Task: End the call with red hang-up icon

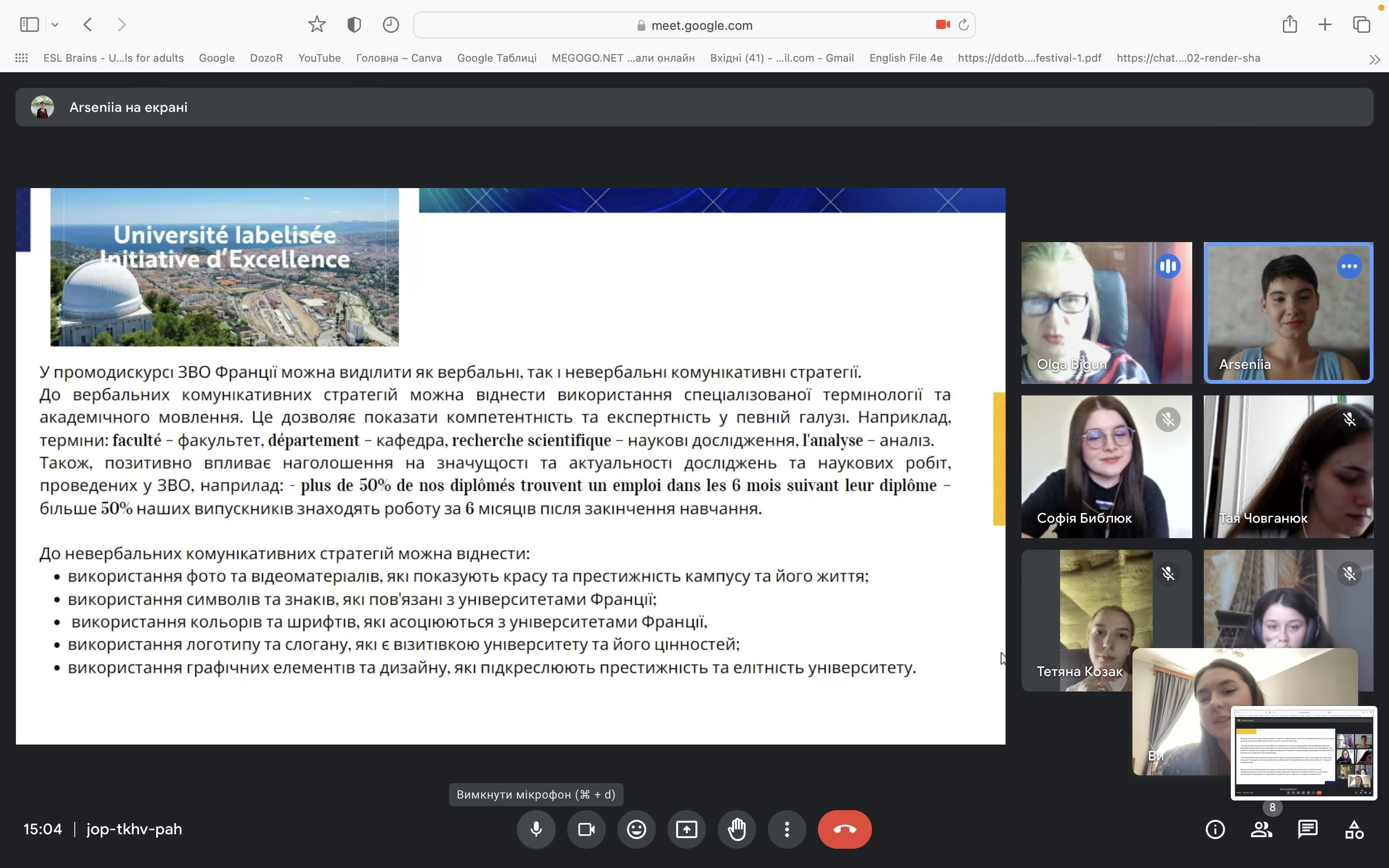Action: pyautogui.click(x=844, y=829)
